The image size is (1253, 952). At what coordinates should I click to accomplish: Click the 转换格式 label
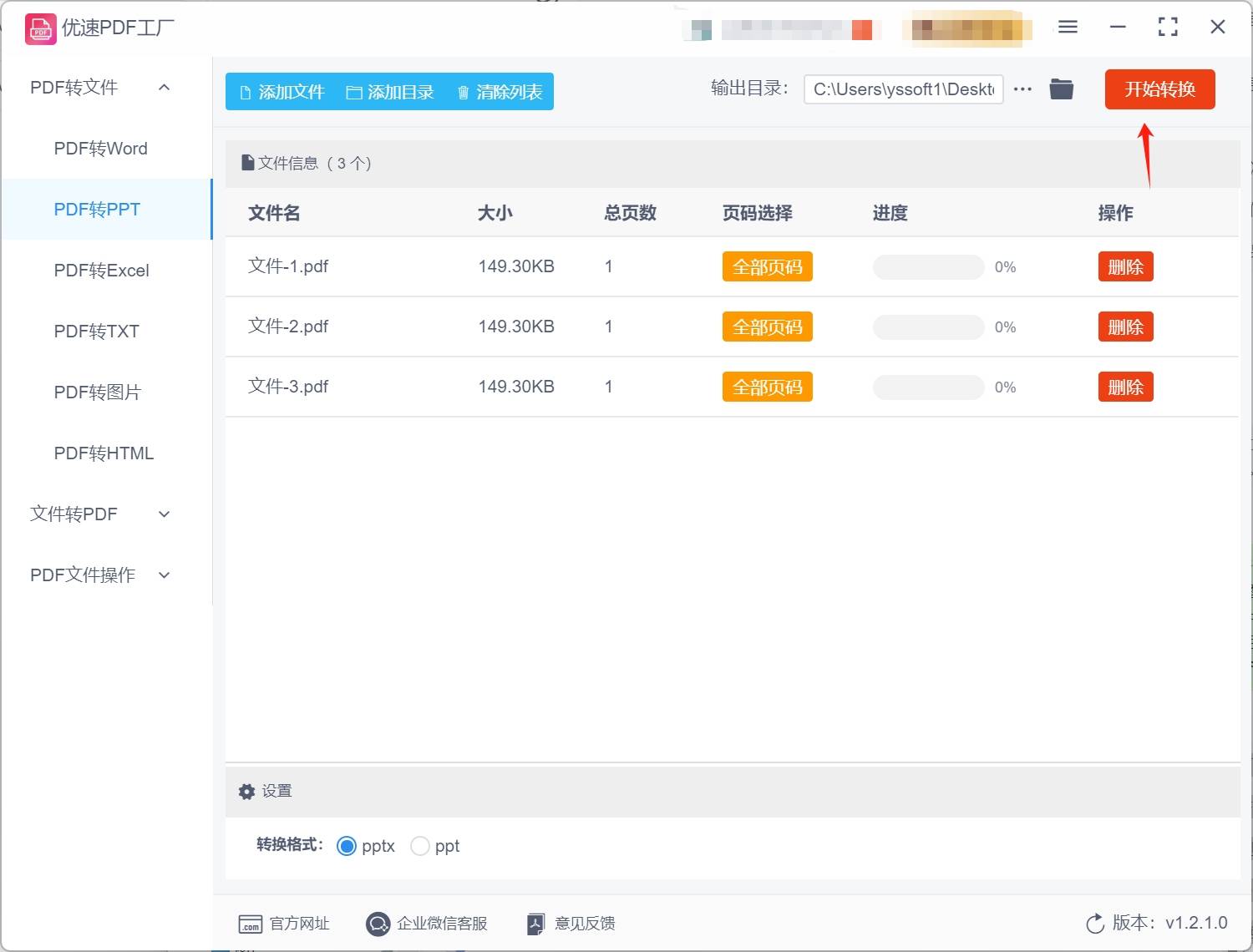[x=289, y=845]
